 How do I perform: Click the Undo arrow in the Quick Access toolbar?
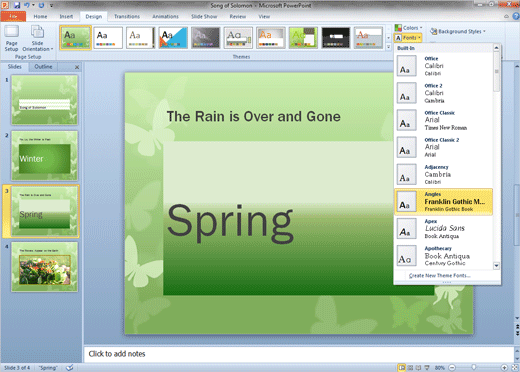coord(27,5)
